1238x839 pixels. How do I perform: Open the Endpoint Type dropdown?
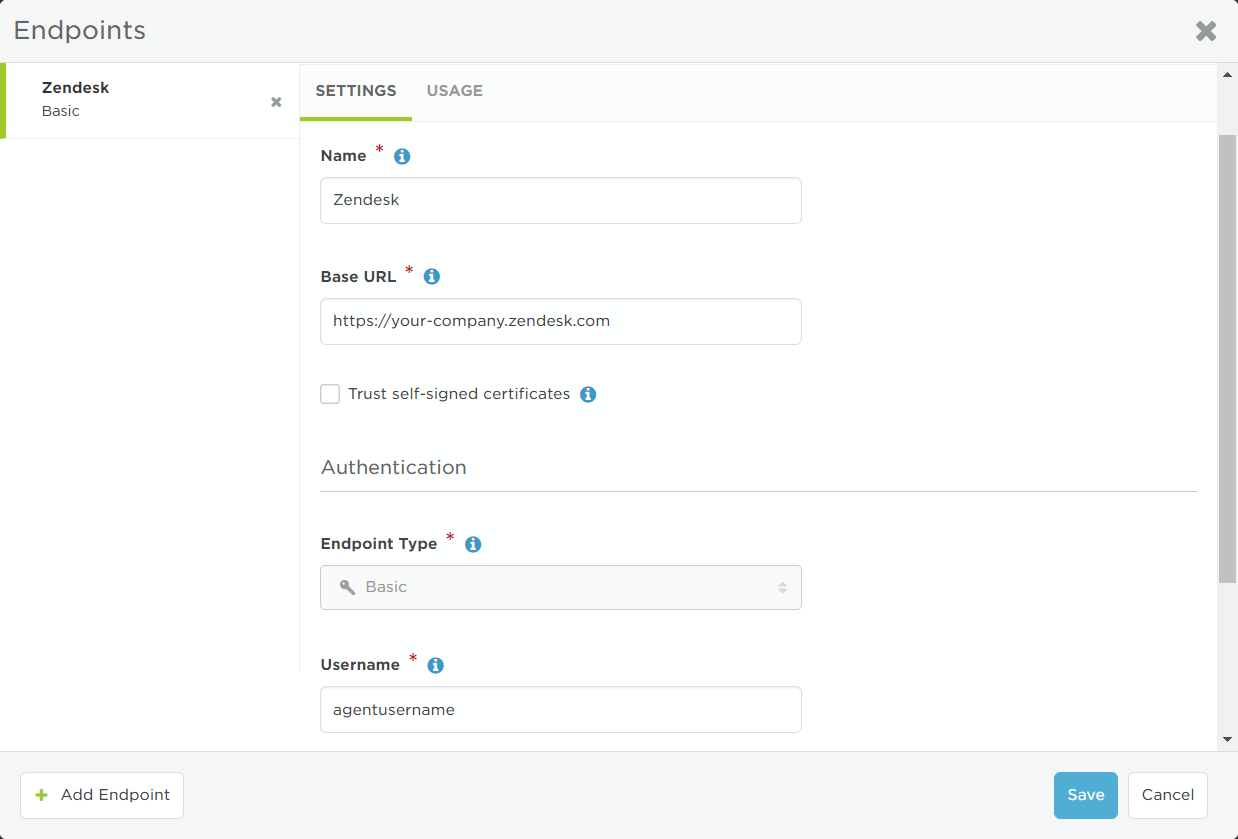pyautogui.click(x=560, y=587)
